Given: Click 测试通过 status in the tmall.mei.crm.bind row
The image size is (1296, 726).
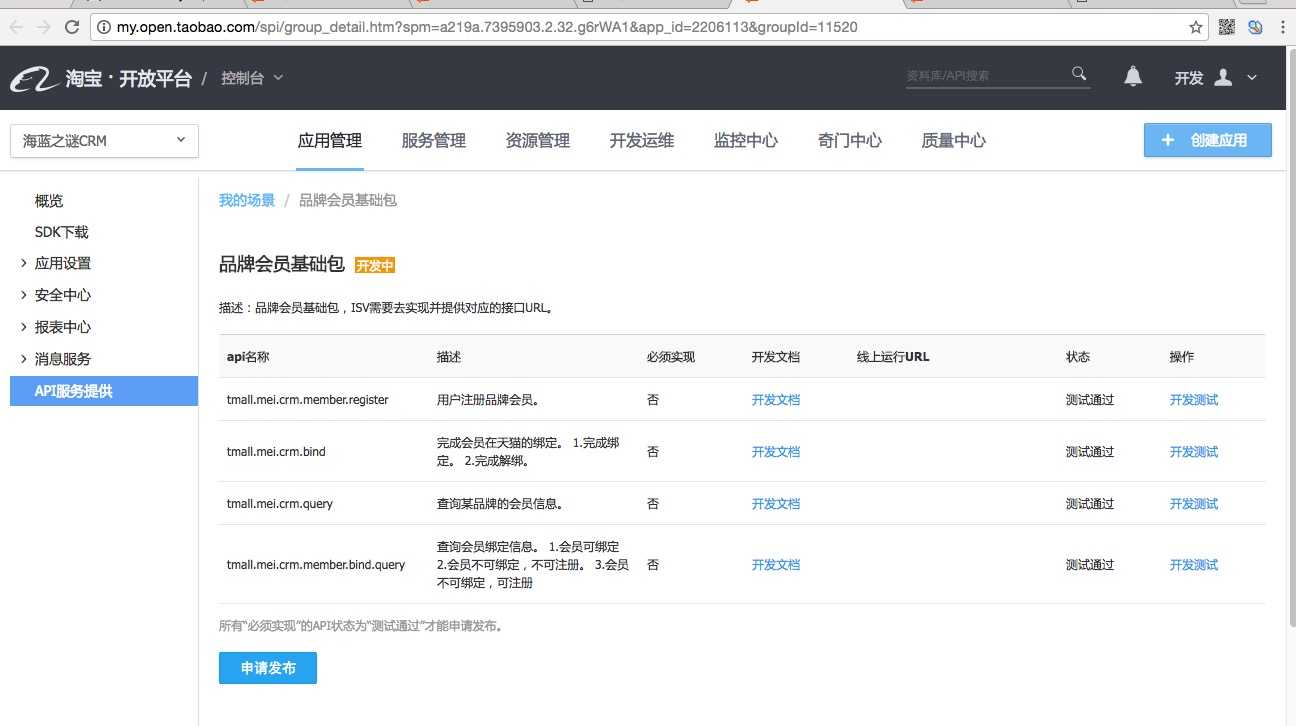Looking at the screenshot, I should pyautogui.click(x=1090, y=452).
